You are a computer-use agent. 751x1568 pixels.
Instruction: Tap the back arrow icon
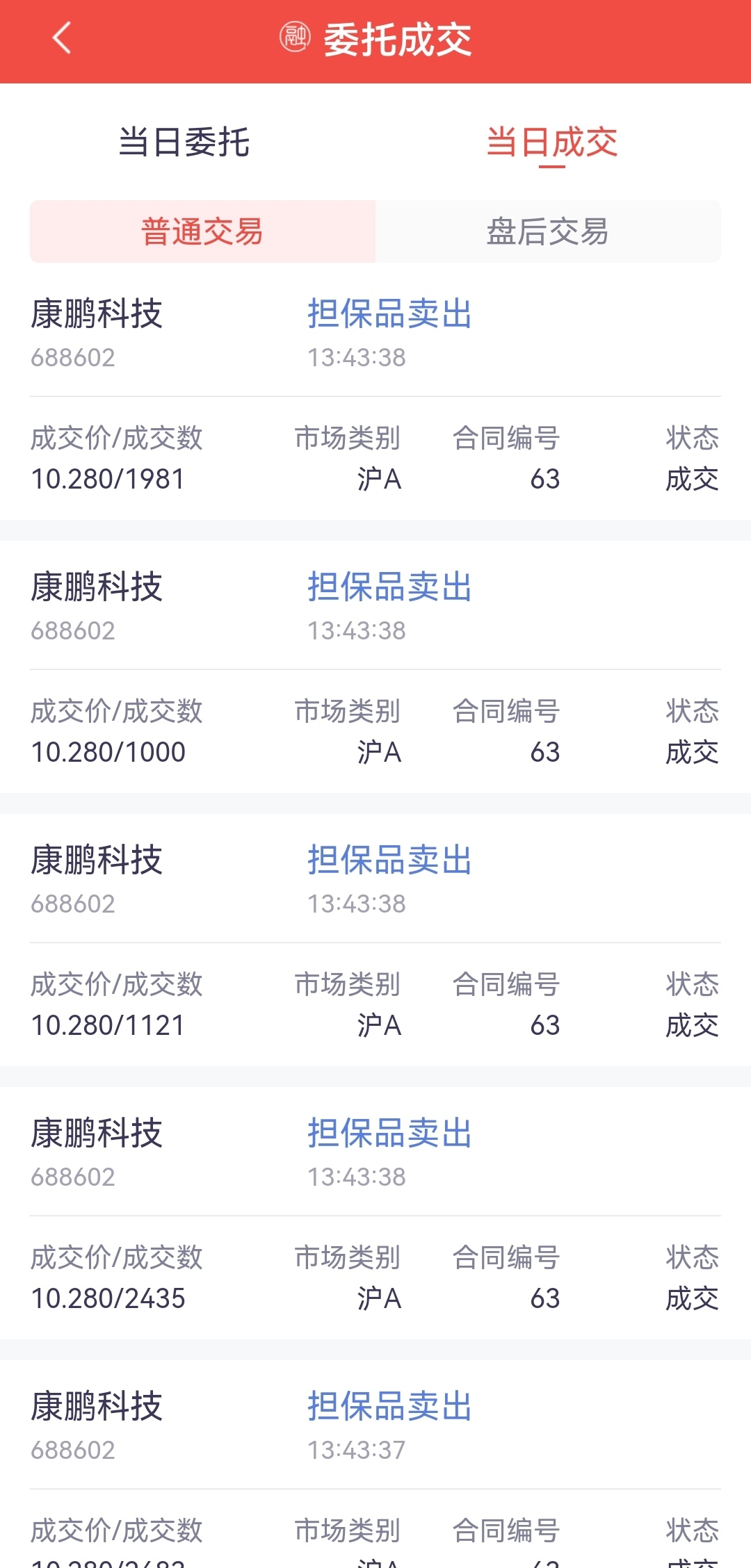point(62,38)
